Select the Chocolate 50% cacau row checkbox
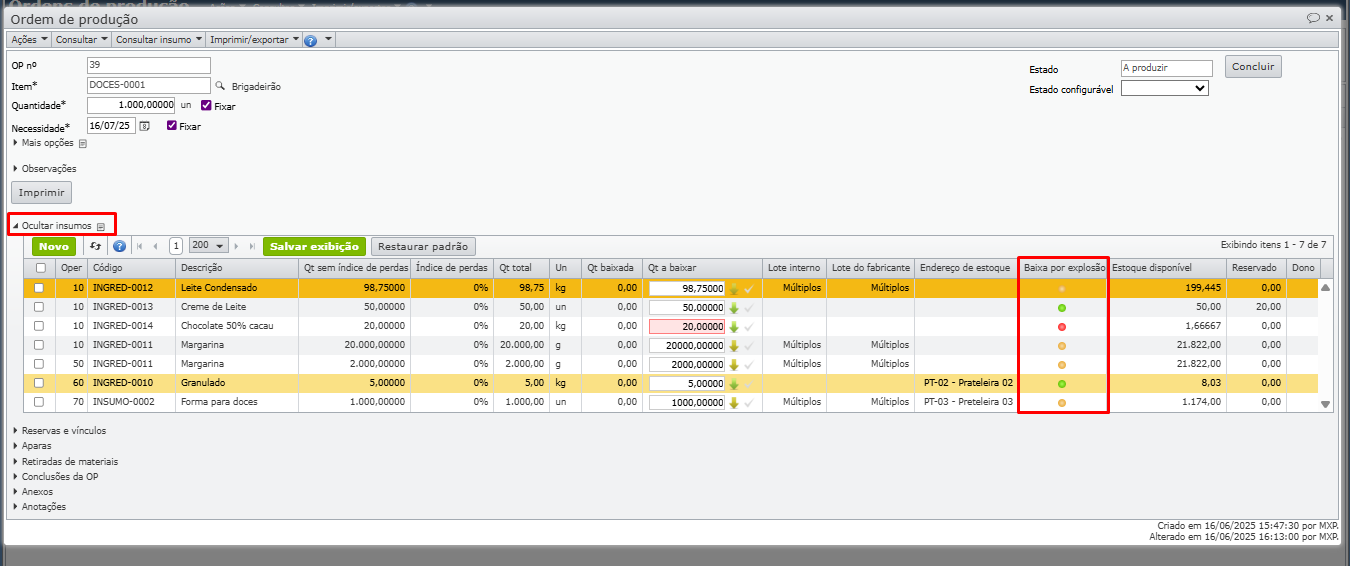This screenshot has width=1350, height=566. point(39,326)
